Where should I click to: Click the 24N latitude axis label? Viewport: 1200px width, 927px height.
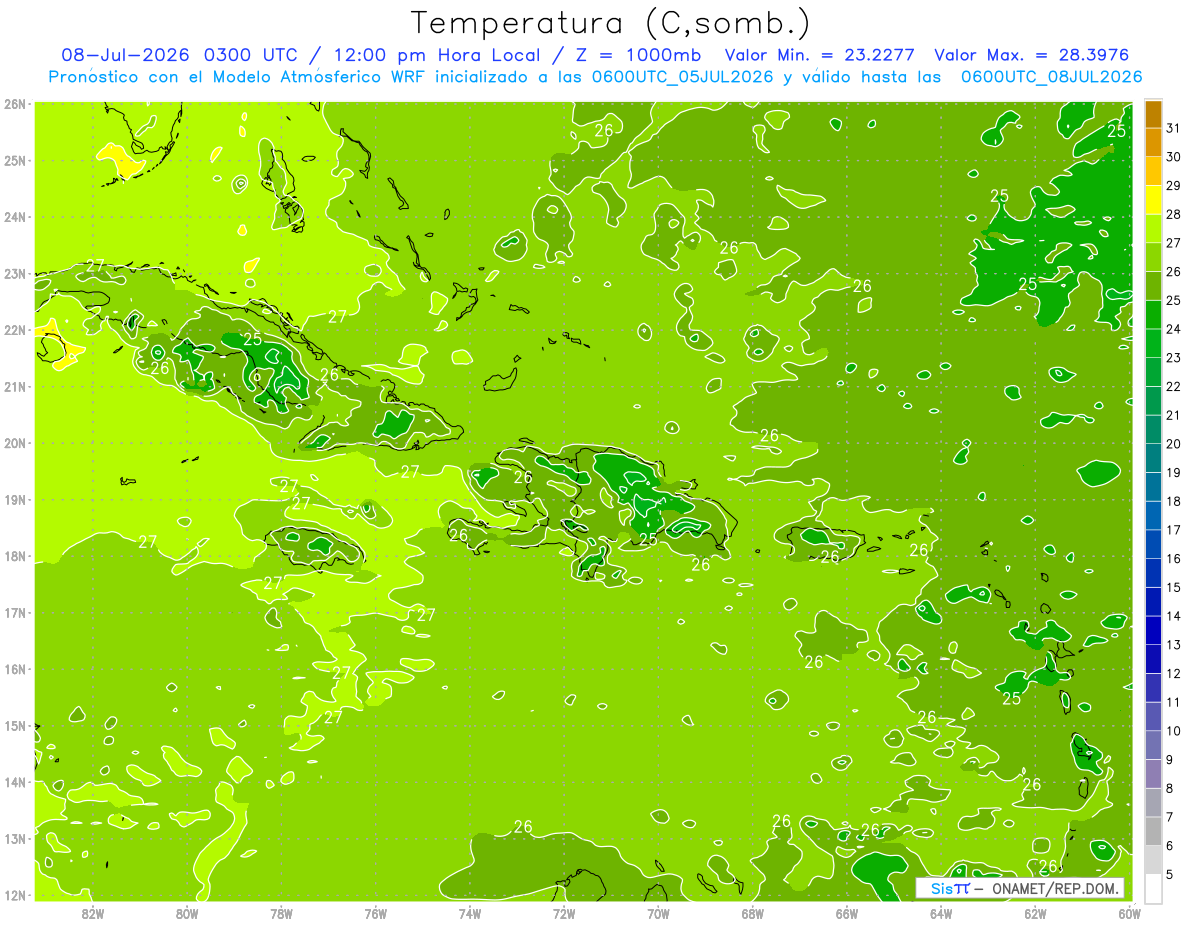15,217
